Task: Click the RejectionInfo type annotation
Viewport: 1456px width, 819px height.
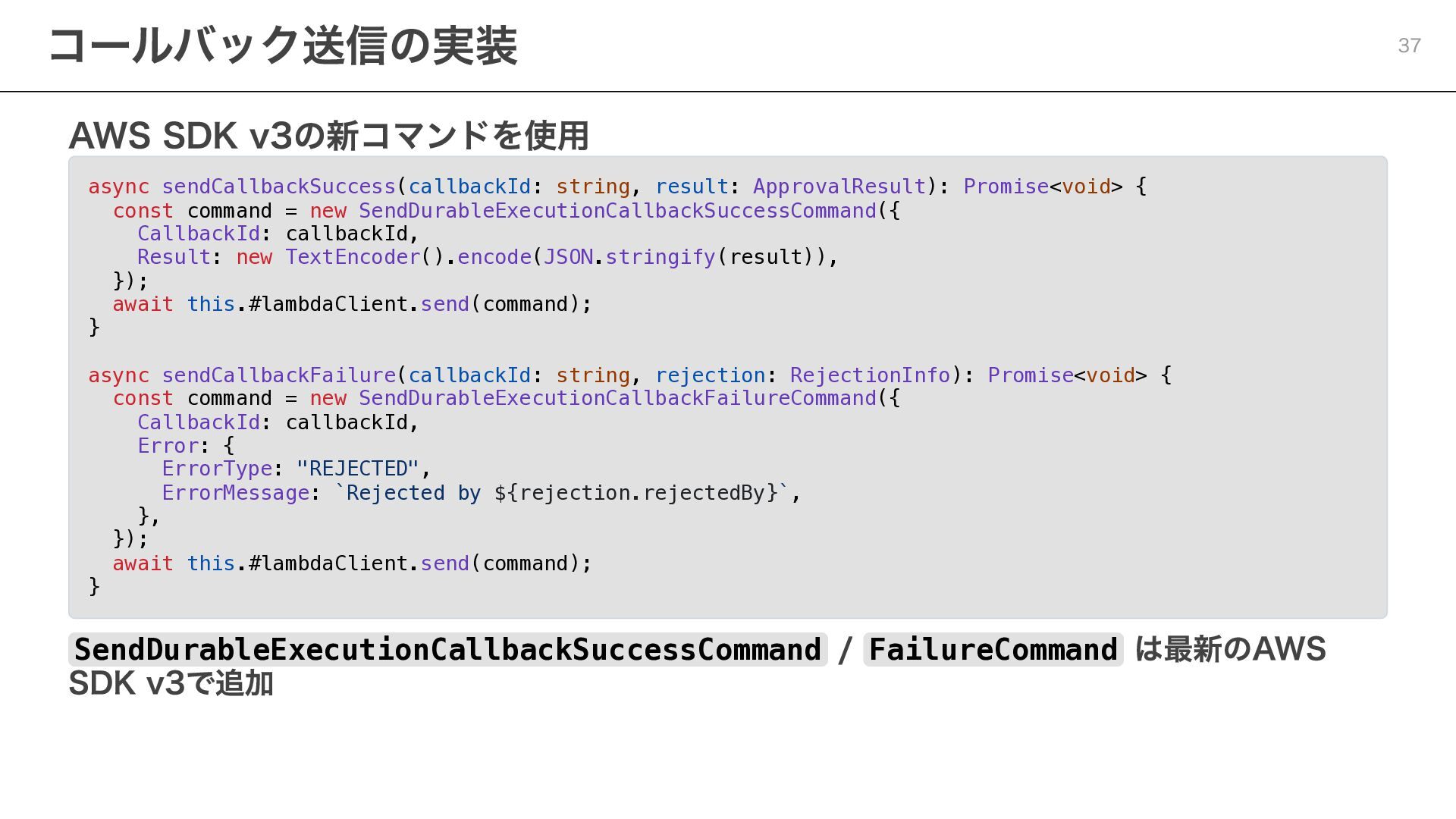Action: coord(870,375)
